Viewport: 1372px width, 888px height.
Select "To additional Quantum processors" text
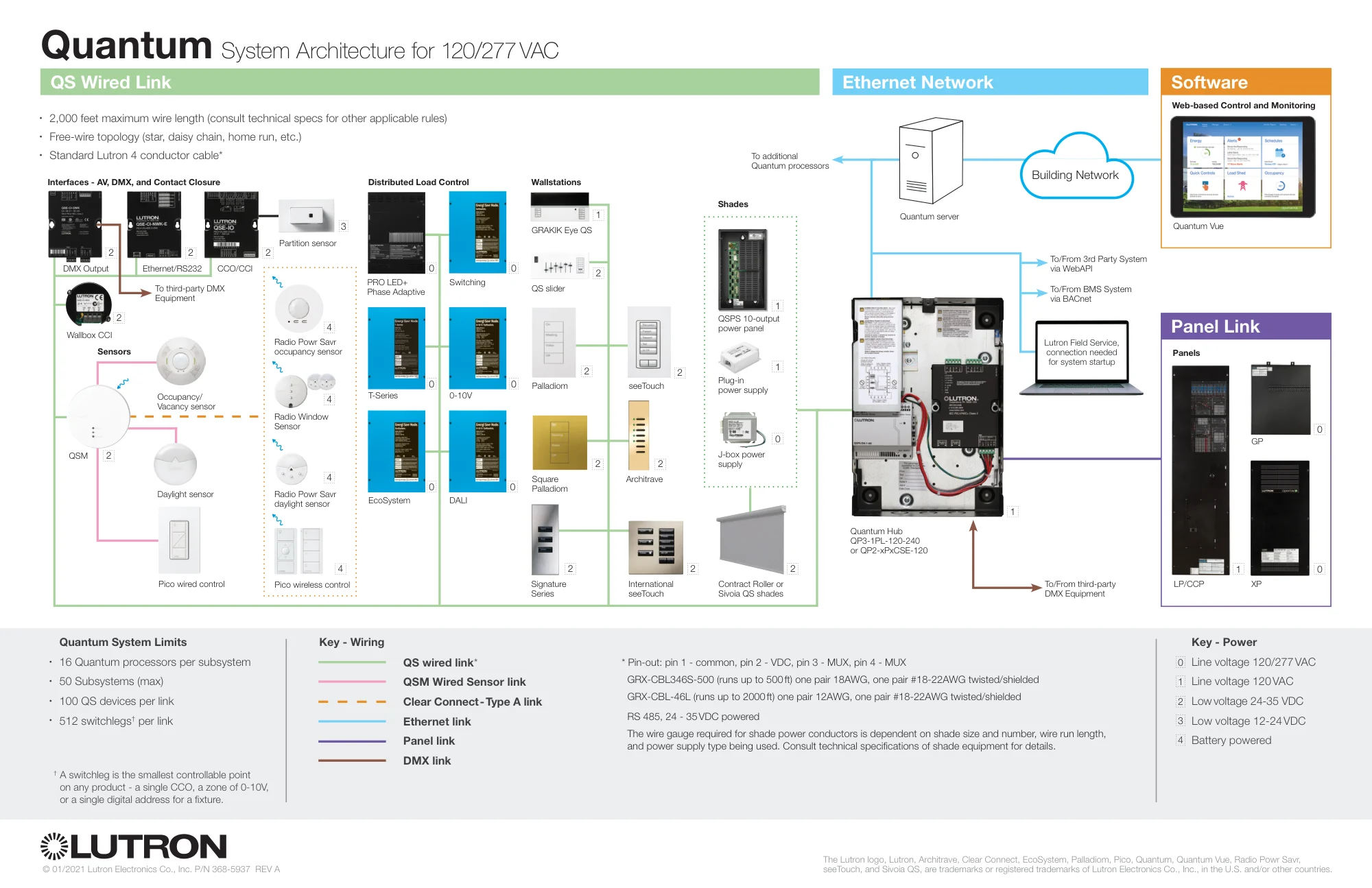tap(790, 160)
